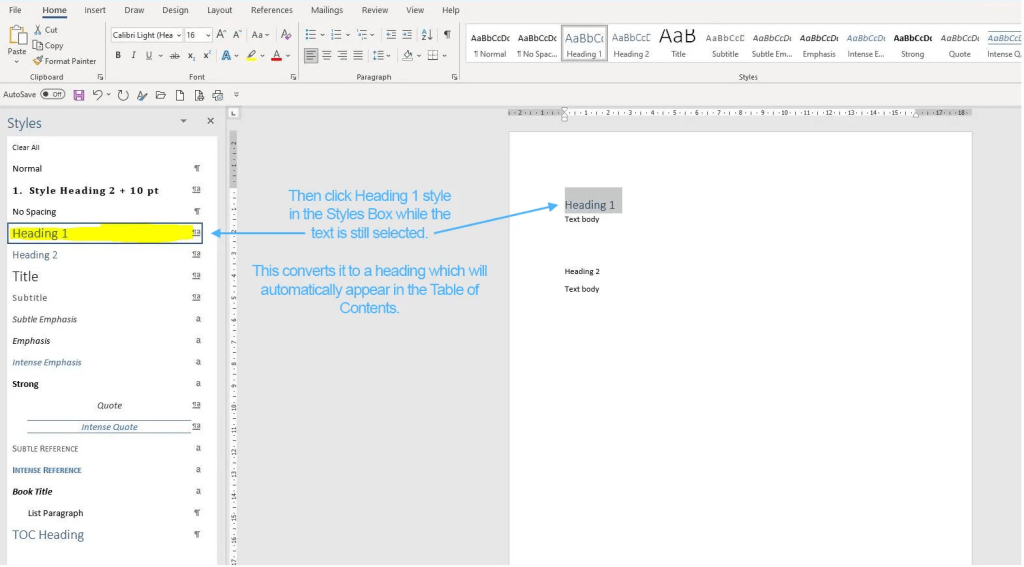Click the Copy icon
The height and width of the screenshot is (567, 1024).
pyautogui.click(x=38, y=45)
